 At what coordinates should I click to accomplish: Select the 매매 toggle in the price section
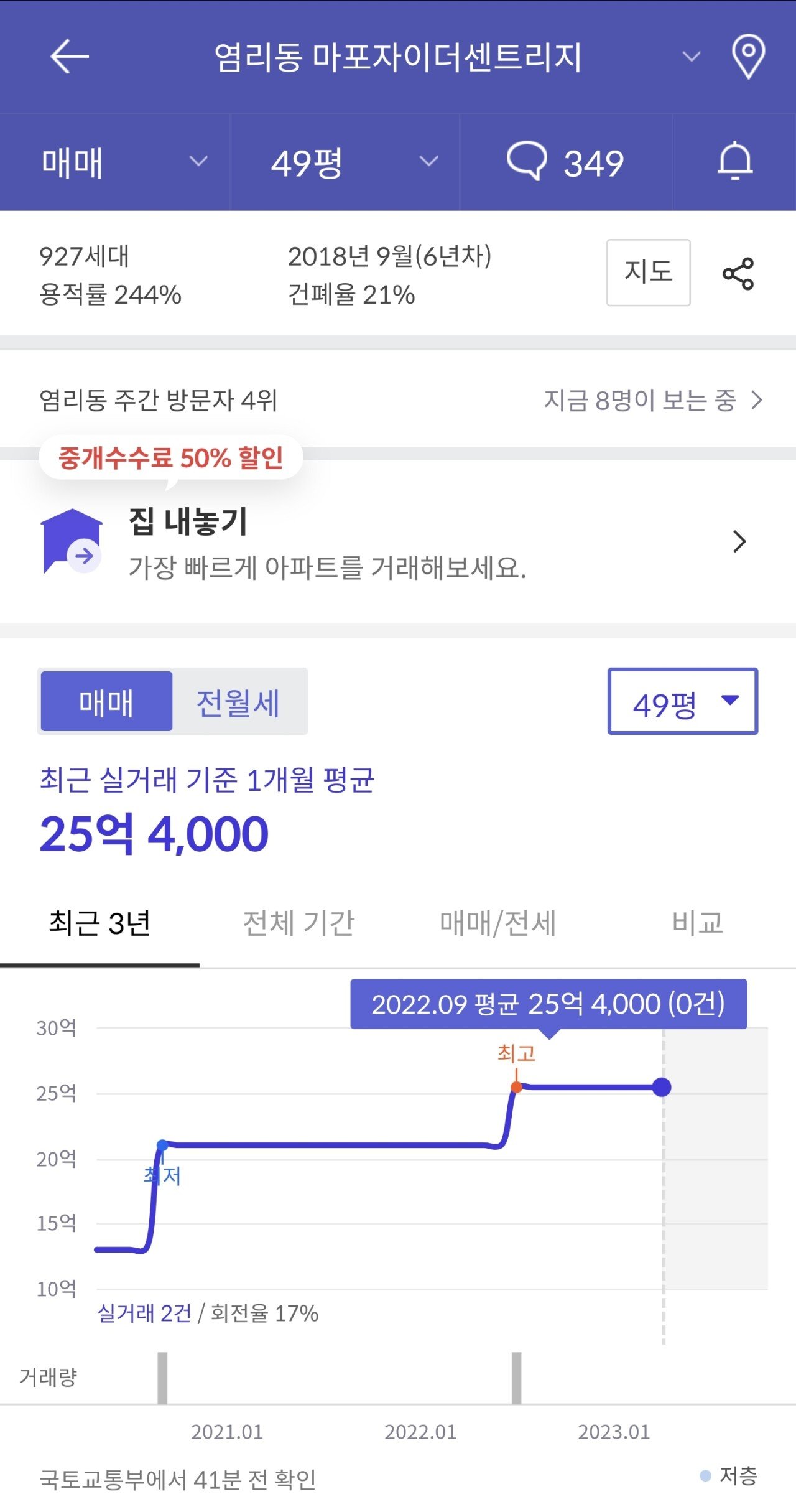coord(106,701)
